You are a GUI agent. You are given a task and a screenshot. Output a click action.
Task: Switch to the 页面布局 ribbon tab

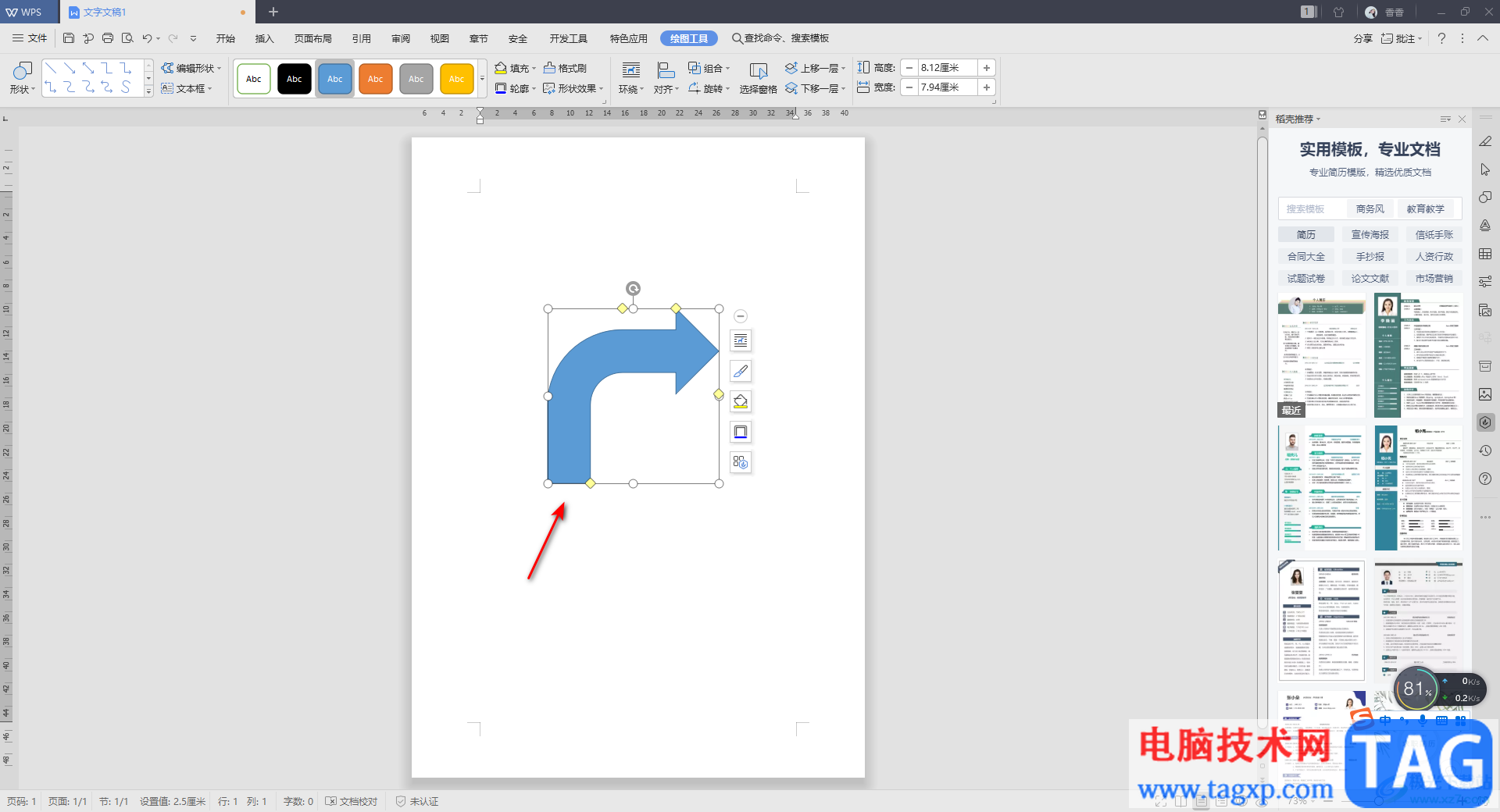click(312, 38)
